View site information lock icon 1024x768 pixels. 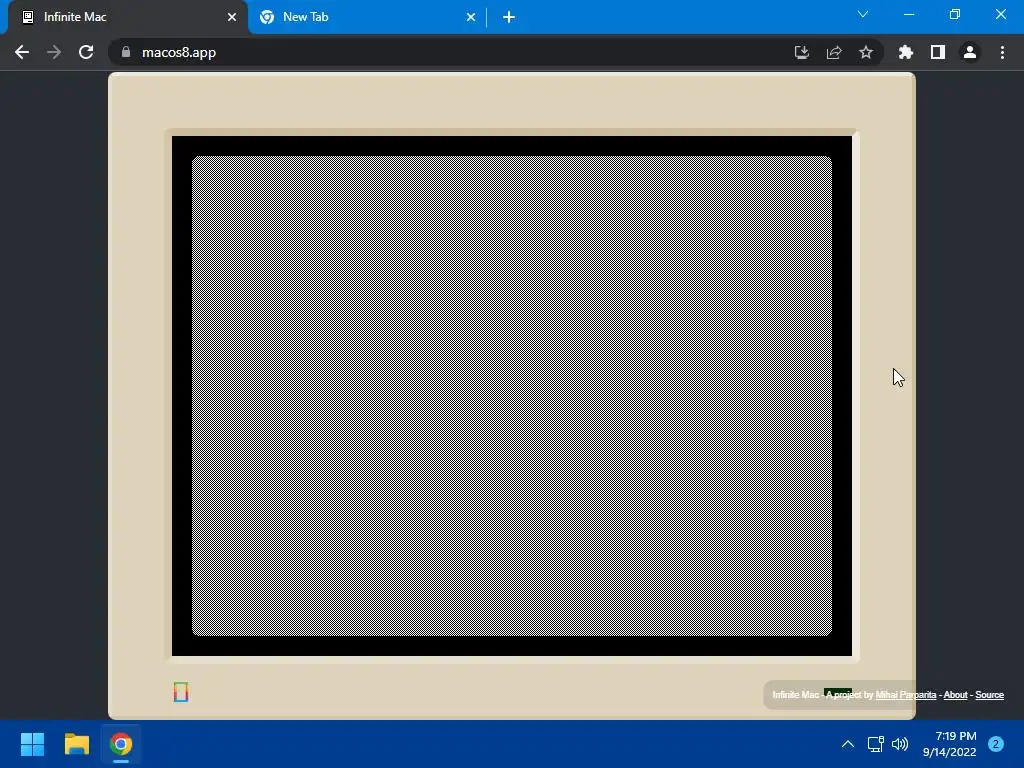click(x=126, y=52)
